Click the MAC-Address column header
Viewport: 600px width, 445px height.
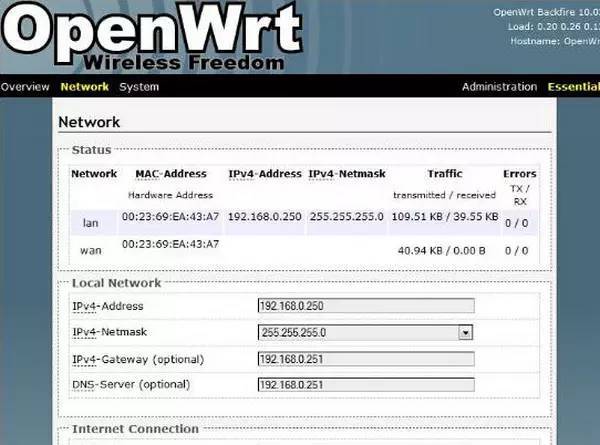(x=171, y=174)
